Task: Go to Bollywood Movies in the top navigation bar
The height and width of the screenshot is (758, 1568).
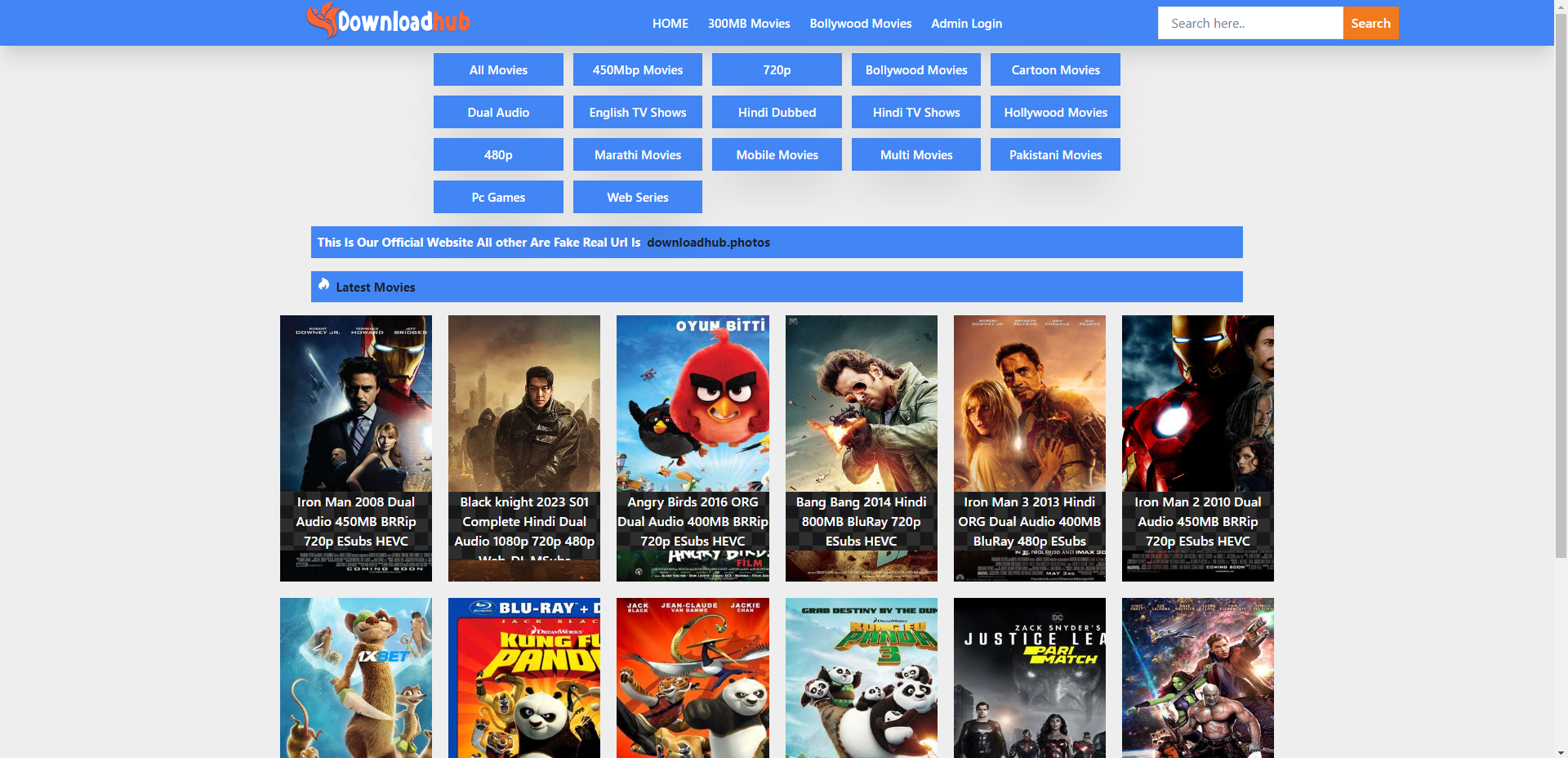Action: pos(861,24)
